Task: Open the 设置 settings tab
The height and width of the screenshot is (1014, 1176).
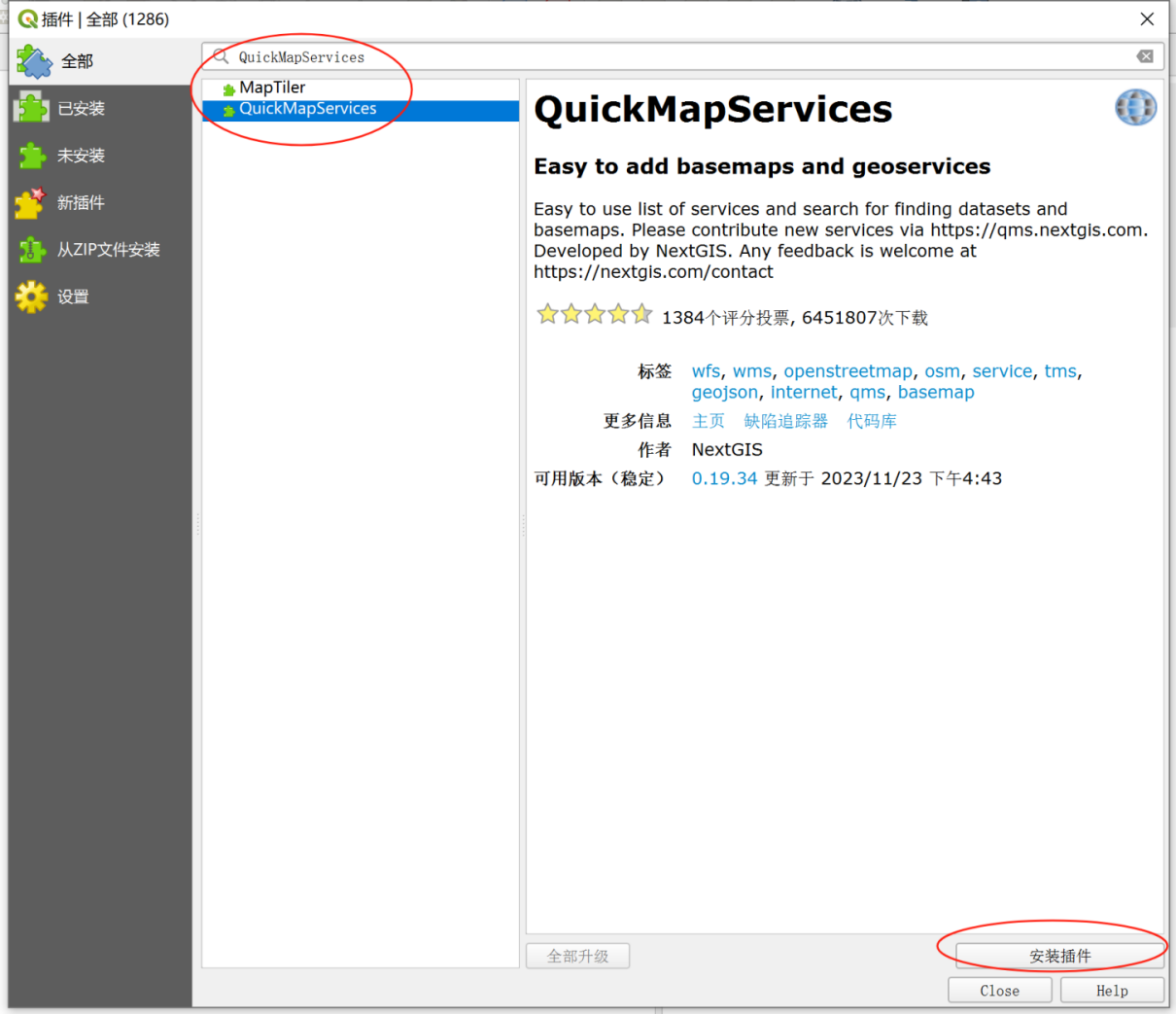Action: tap(100, 297)
